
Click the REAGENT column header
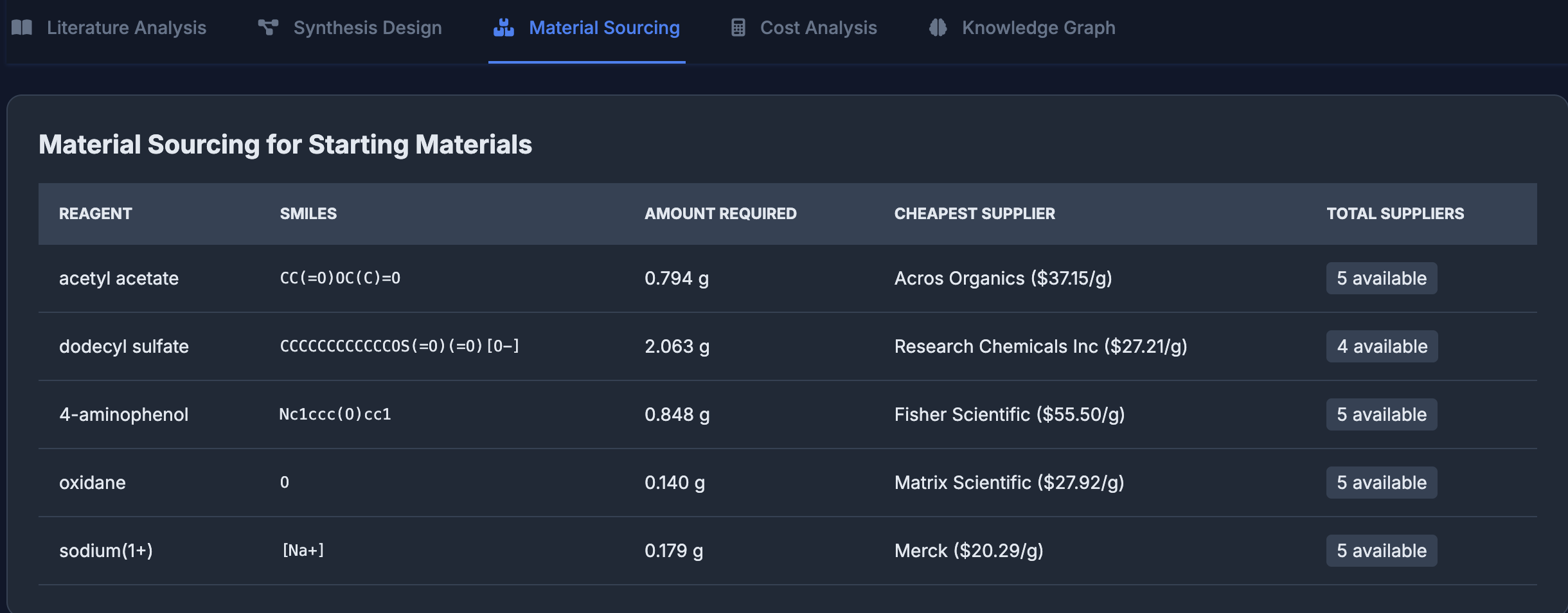[94, 213]
